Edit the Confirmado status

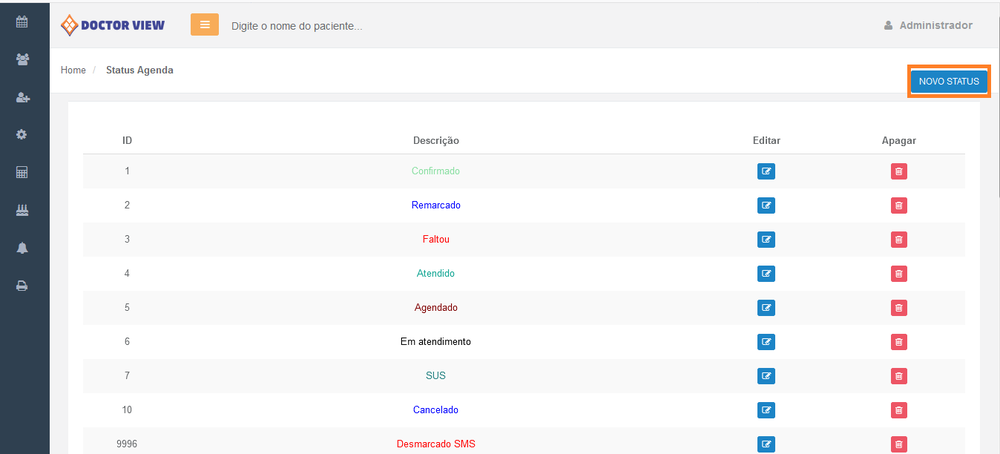(x=766, y=171)
